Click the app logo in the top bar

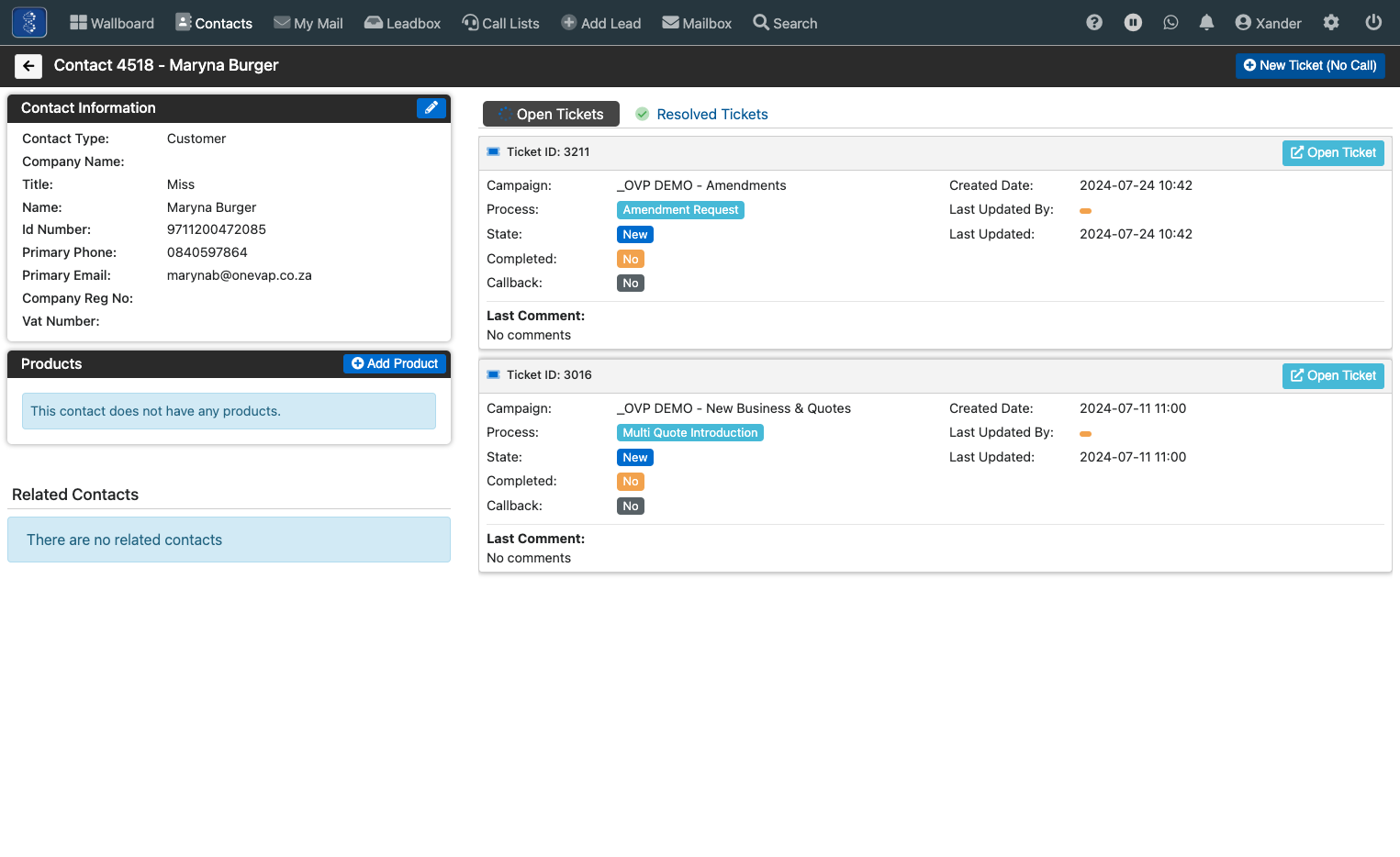pyautogui.click(x=29, y=22)
